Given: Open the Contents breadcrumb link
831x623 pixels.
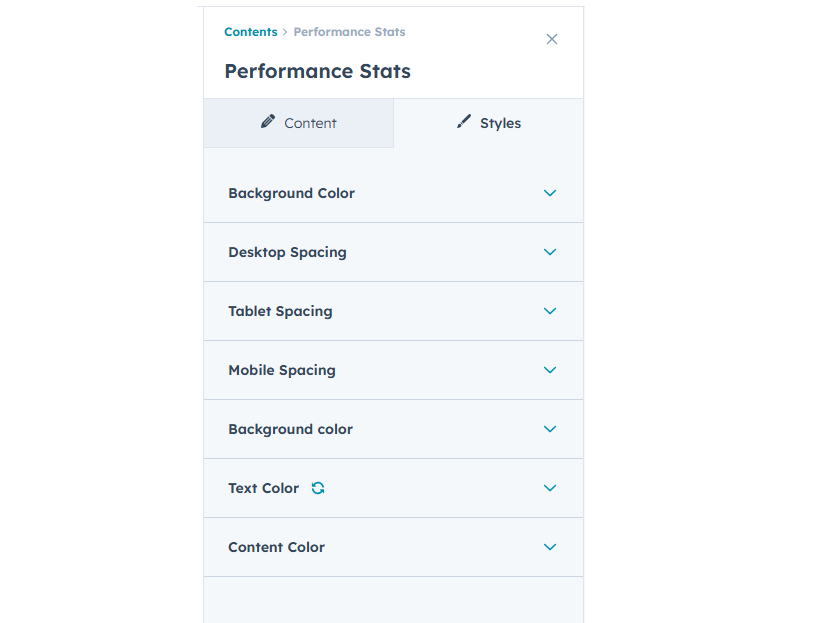Looking at the screenshot, I should (x=250, y=31).
